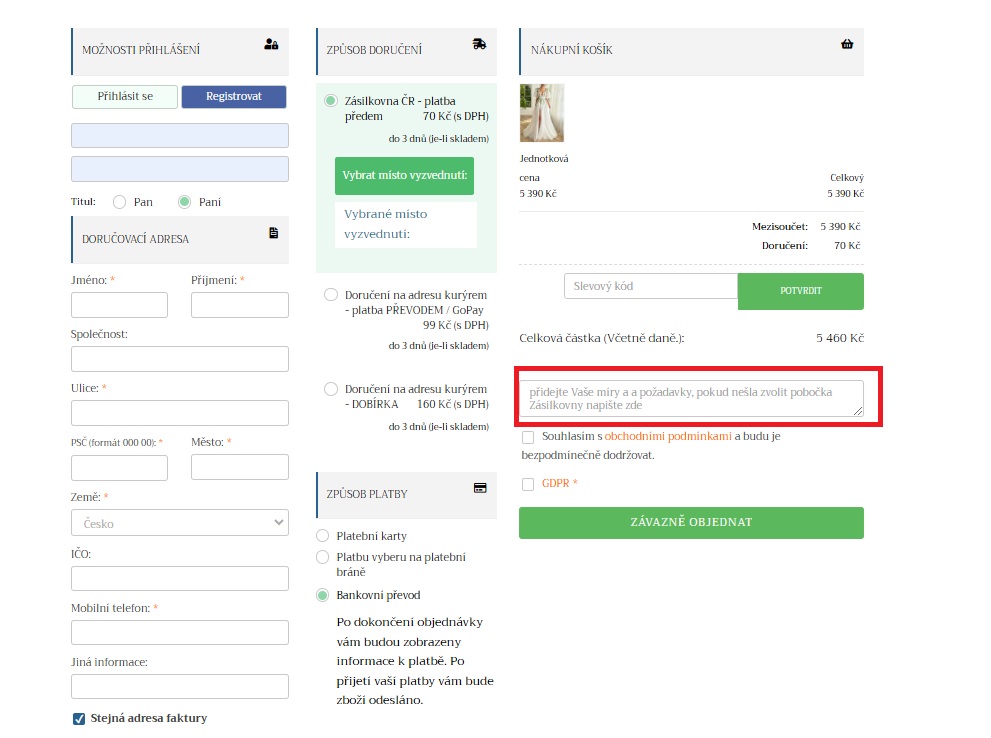
Task: Open the Země country dropdown
Action: 180,523
